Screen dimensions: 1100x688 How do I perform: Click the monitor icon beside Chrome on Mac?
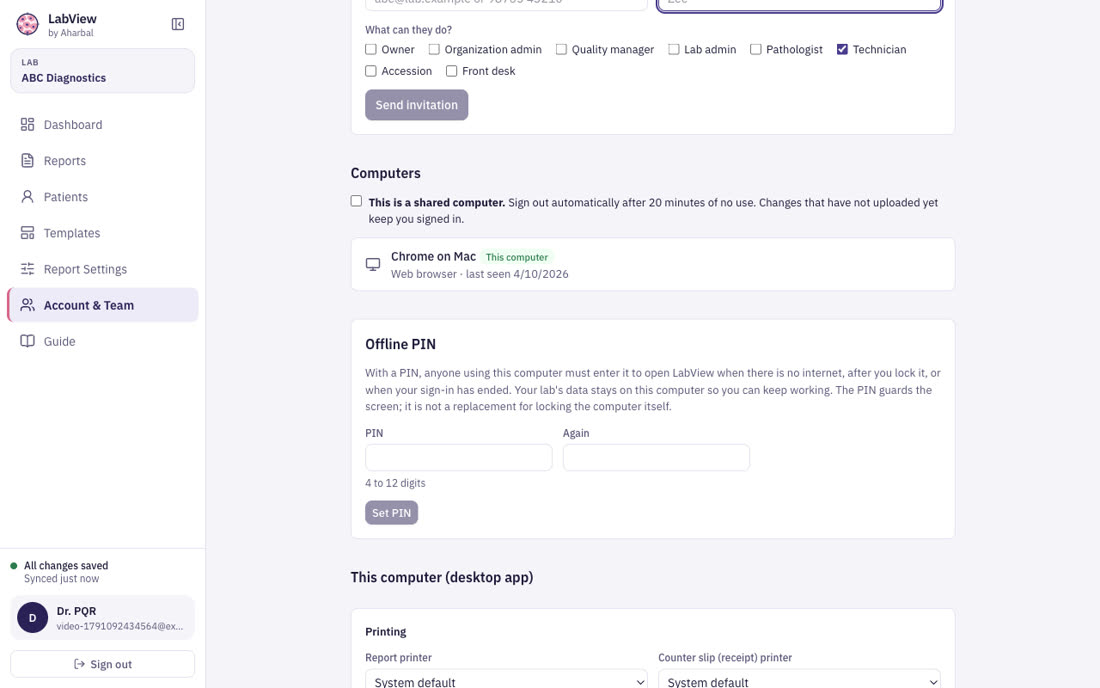(x=373, y=264)
